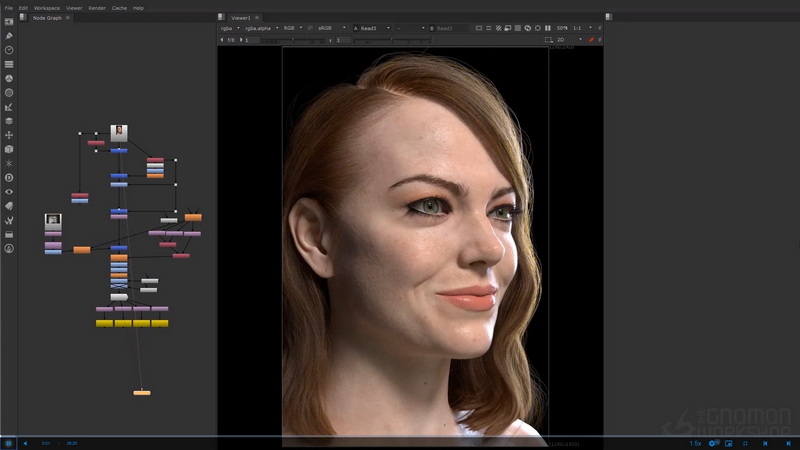Open the Image nodes toolbar menu
The height and width of the screenshot is (450, 800).
click(9, 22)
